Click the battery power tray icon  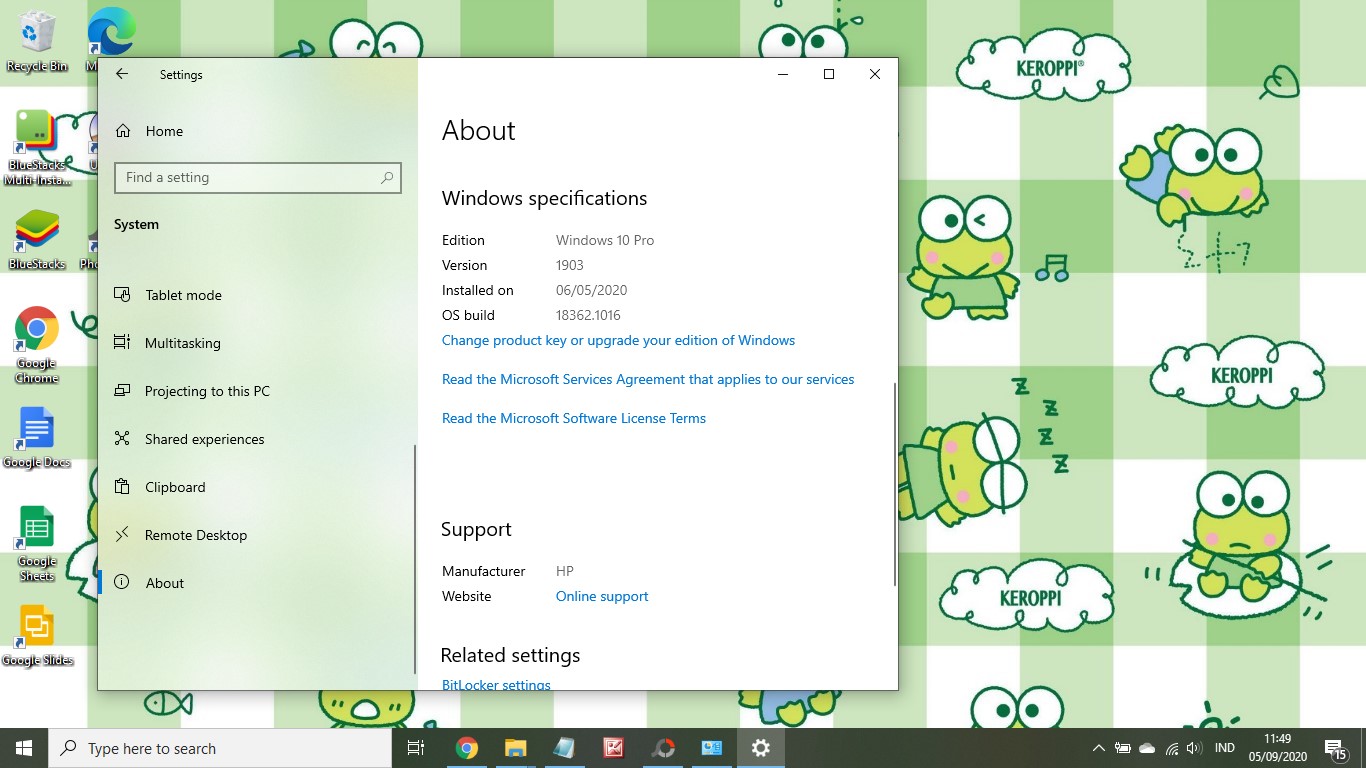coord(1123,748)
